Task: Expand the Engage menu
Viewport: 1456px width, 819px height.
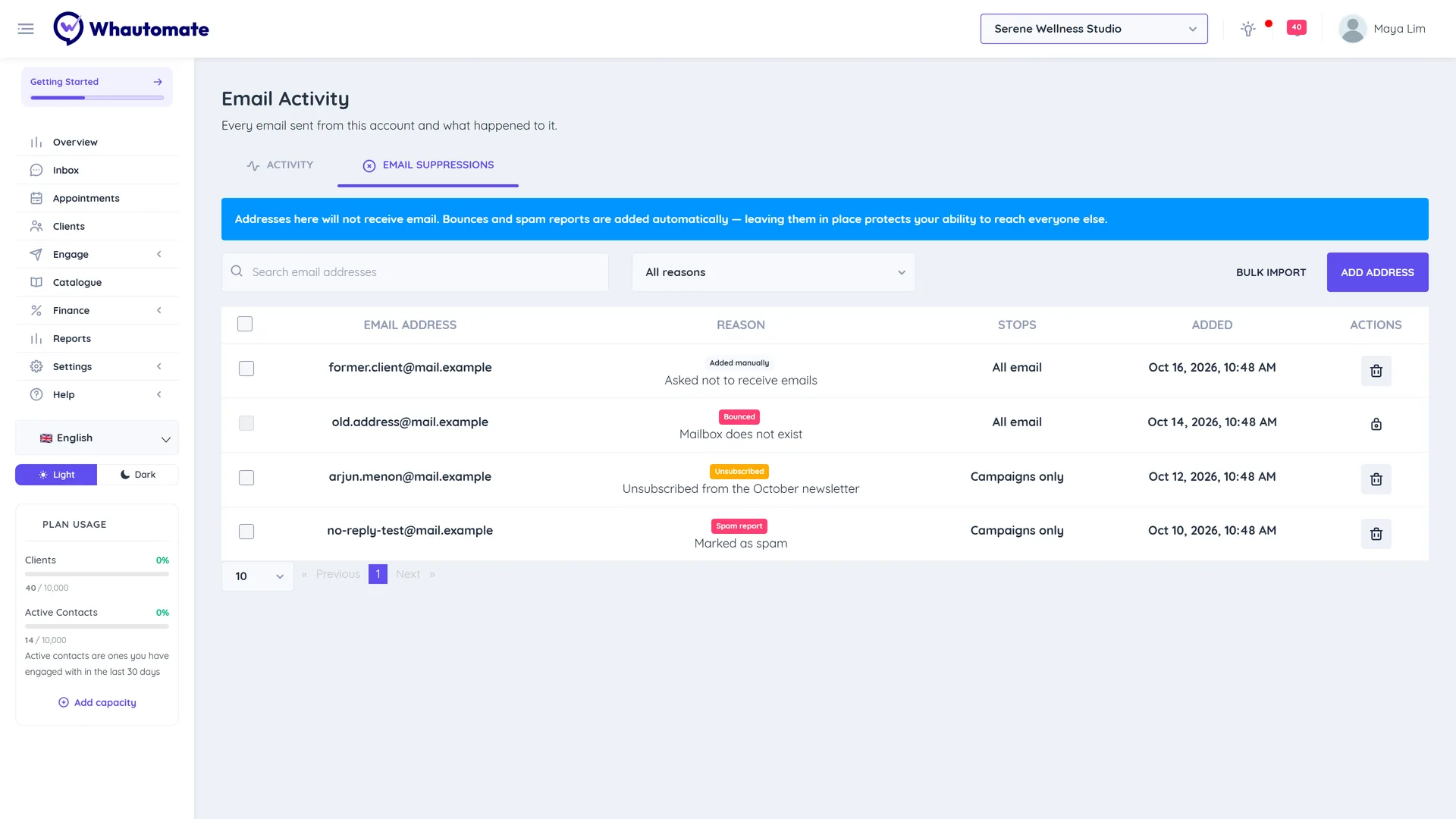Action: [97, 254]
